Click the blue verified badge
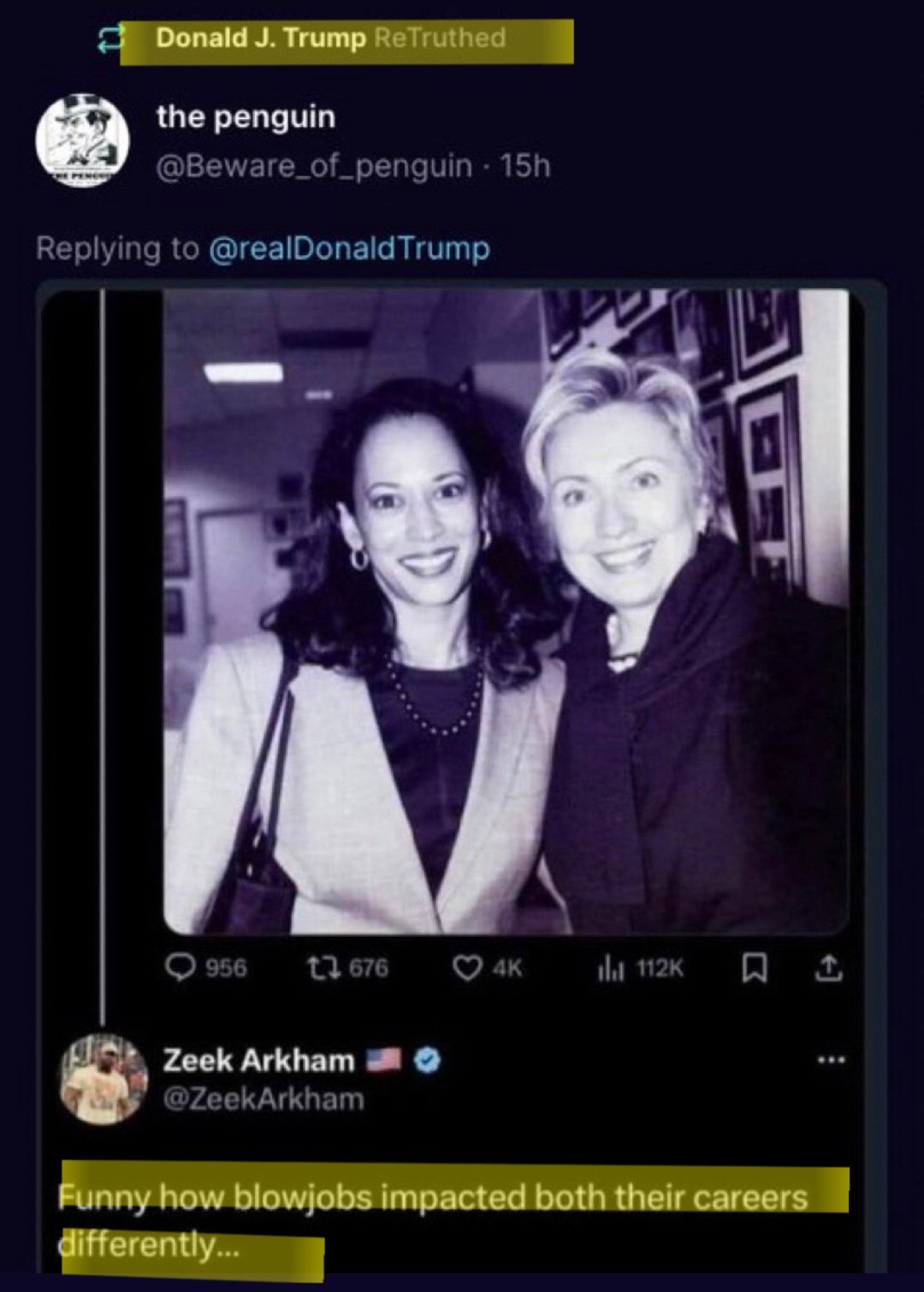The height and width of the screenshot is (1292, 924). coord(428,1061)
